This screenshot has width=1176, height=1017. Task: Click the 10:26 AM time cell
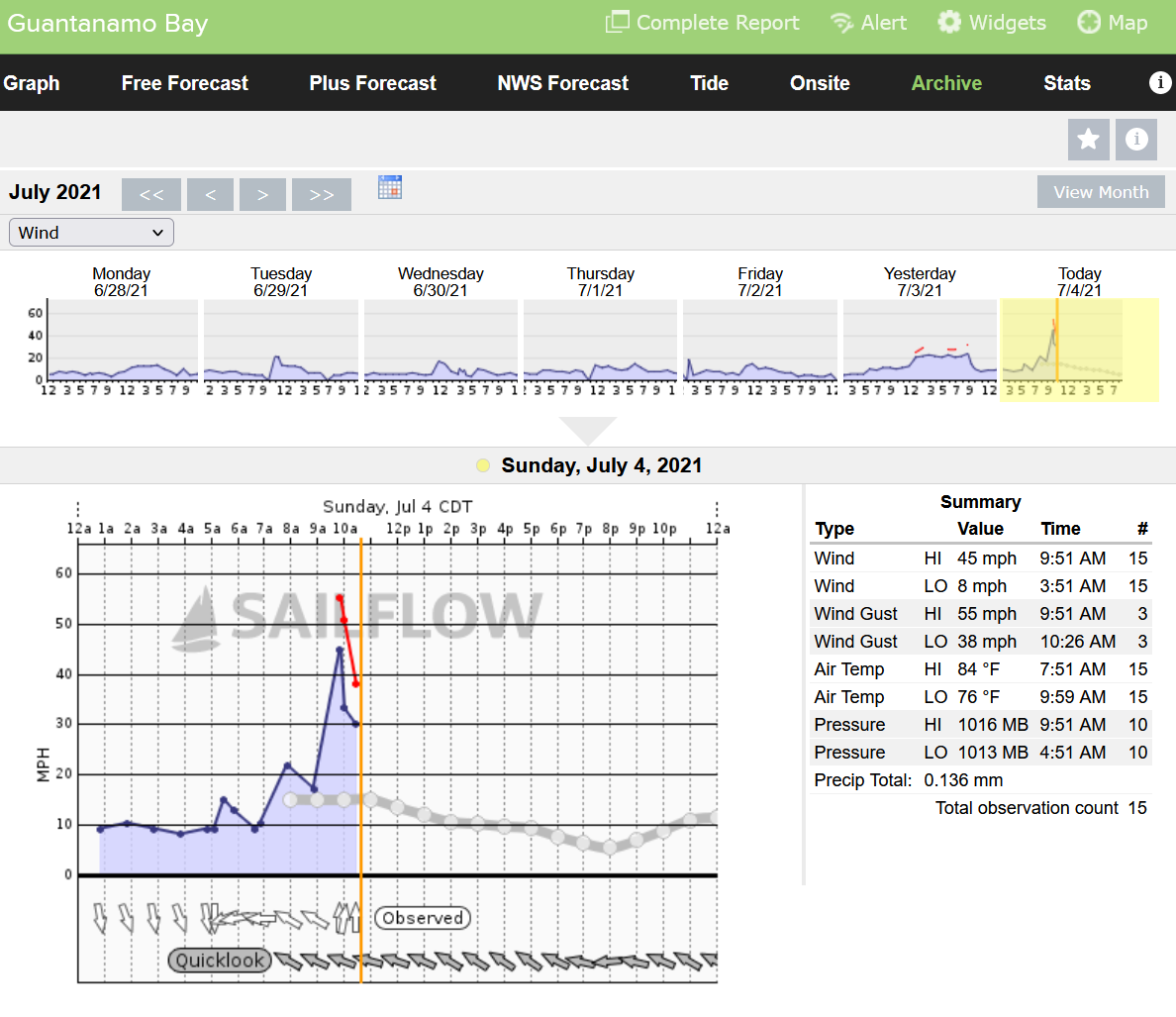point(1077,642)
